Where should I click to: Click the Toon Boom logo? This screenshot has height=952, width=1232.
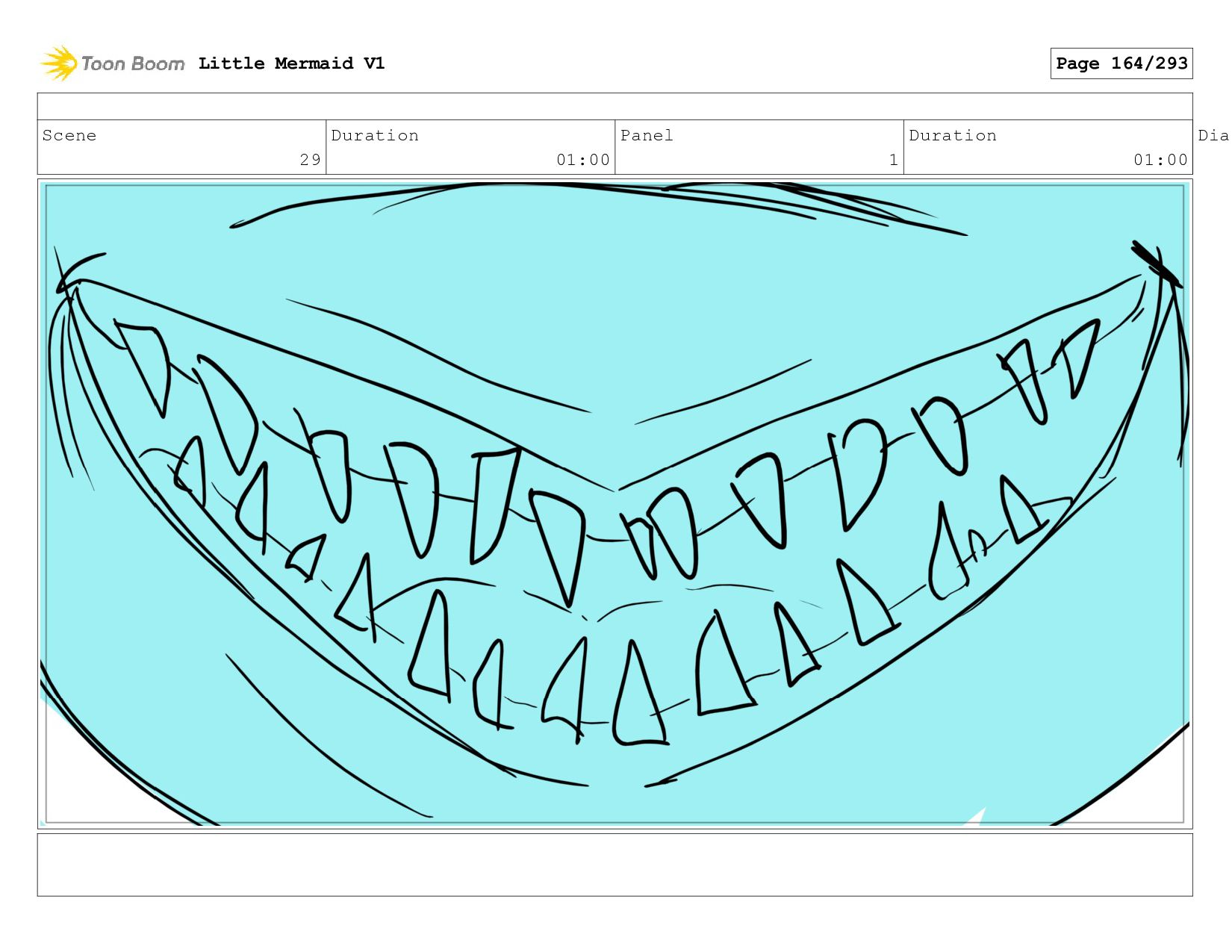112,63
